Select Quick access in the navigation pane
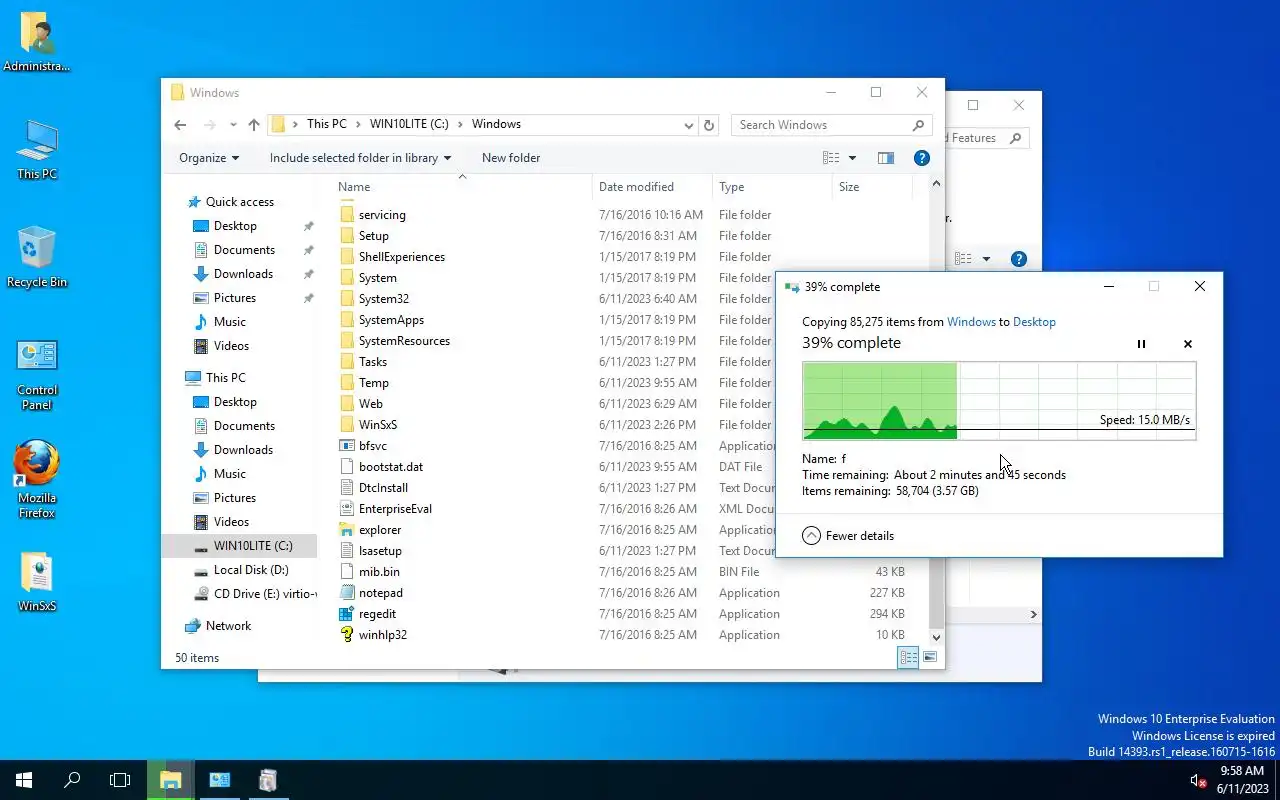 pyautogui.click(x=240, y=202)
